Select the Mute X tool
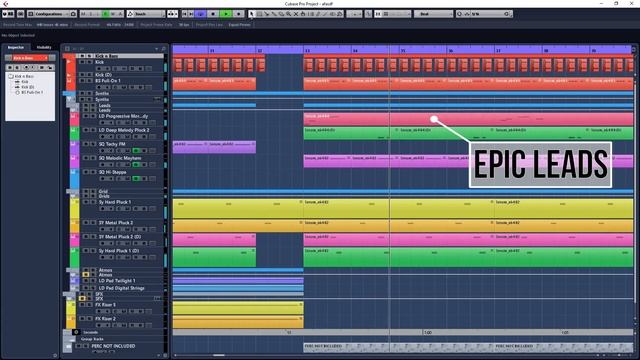 tap(296, 14)
